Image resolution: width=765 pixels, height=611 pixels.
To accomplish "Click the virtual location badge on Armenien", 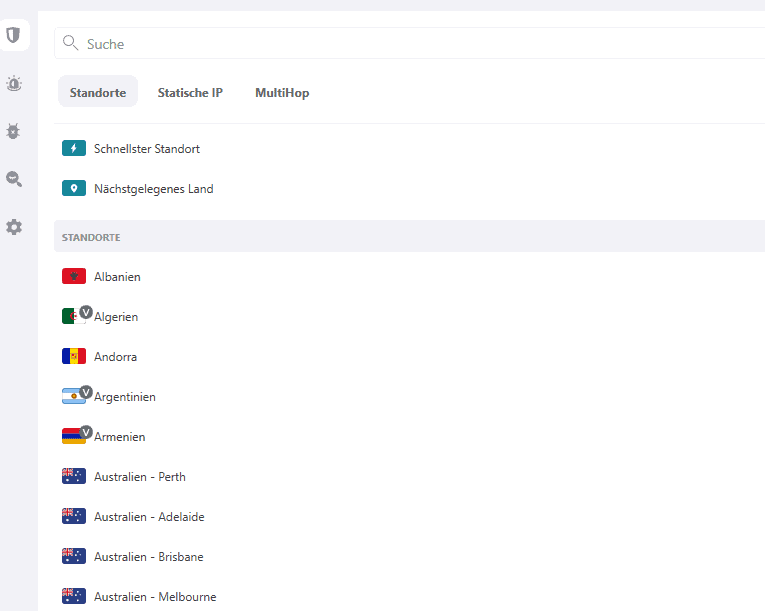I will (x=86, y=432).
